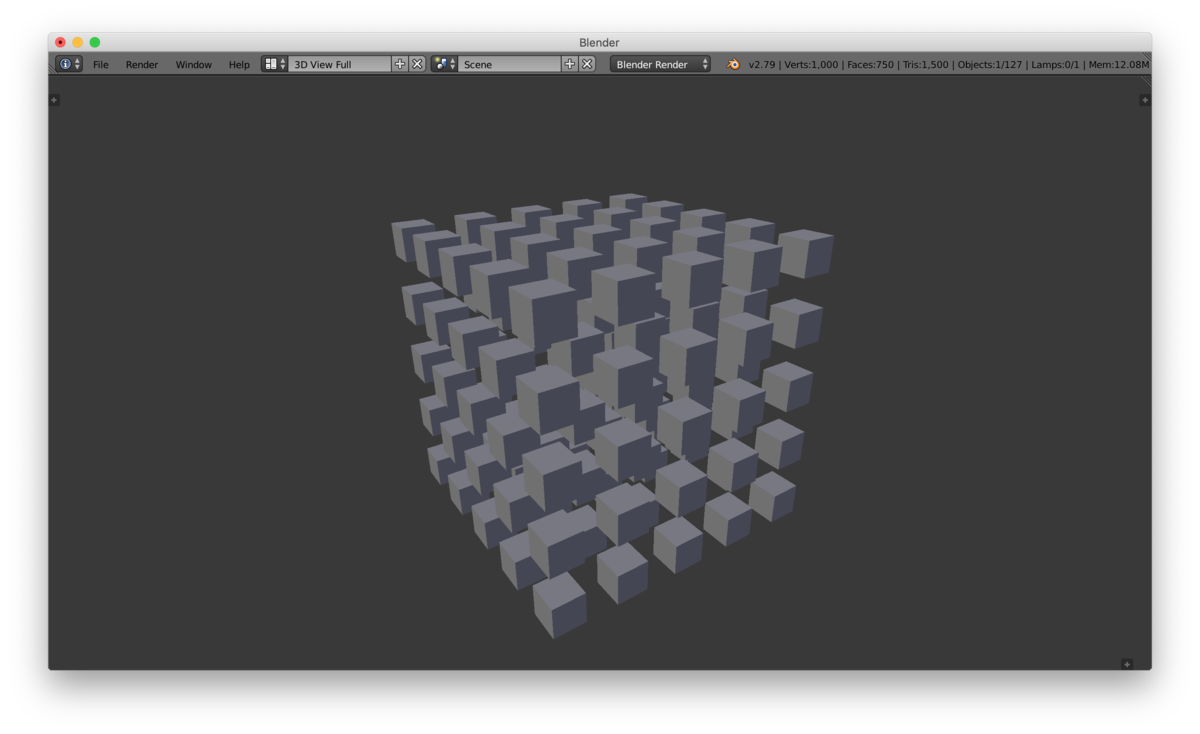Maximize the Blender window with green button

click(94, 42)
